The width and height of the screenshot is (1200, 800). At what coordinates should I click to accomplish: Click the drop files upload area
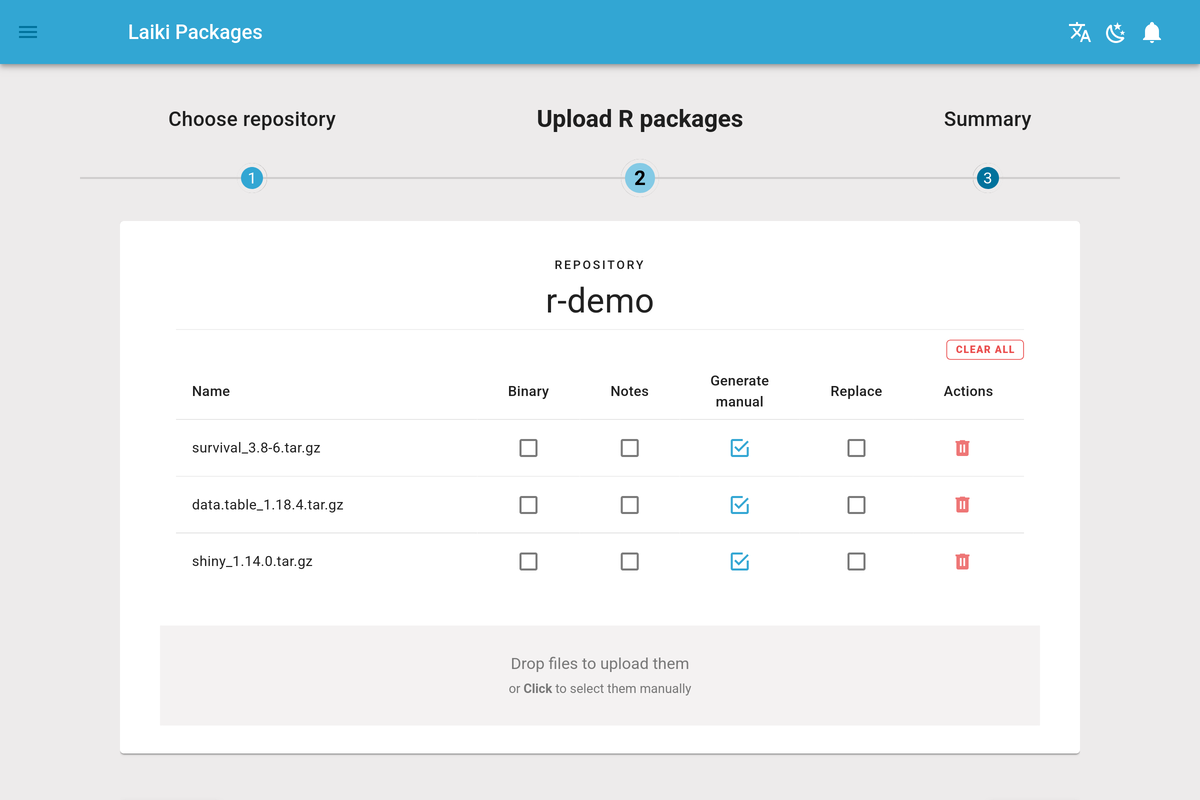[600, 675]
